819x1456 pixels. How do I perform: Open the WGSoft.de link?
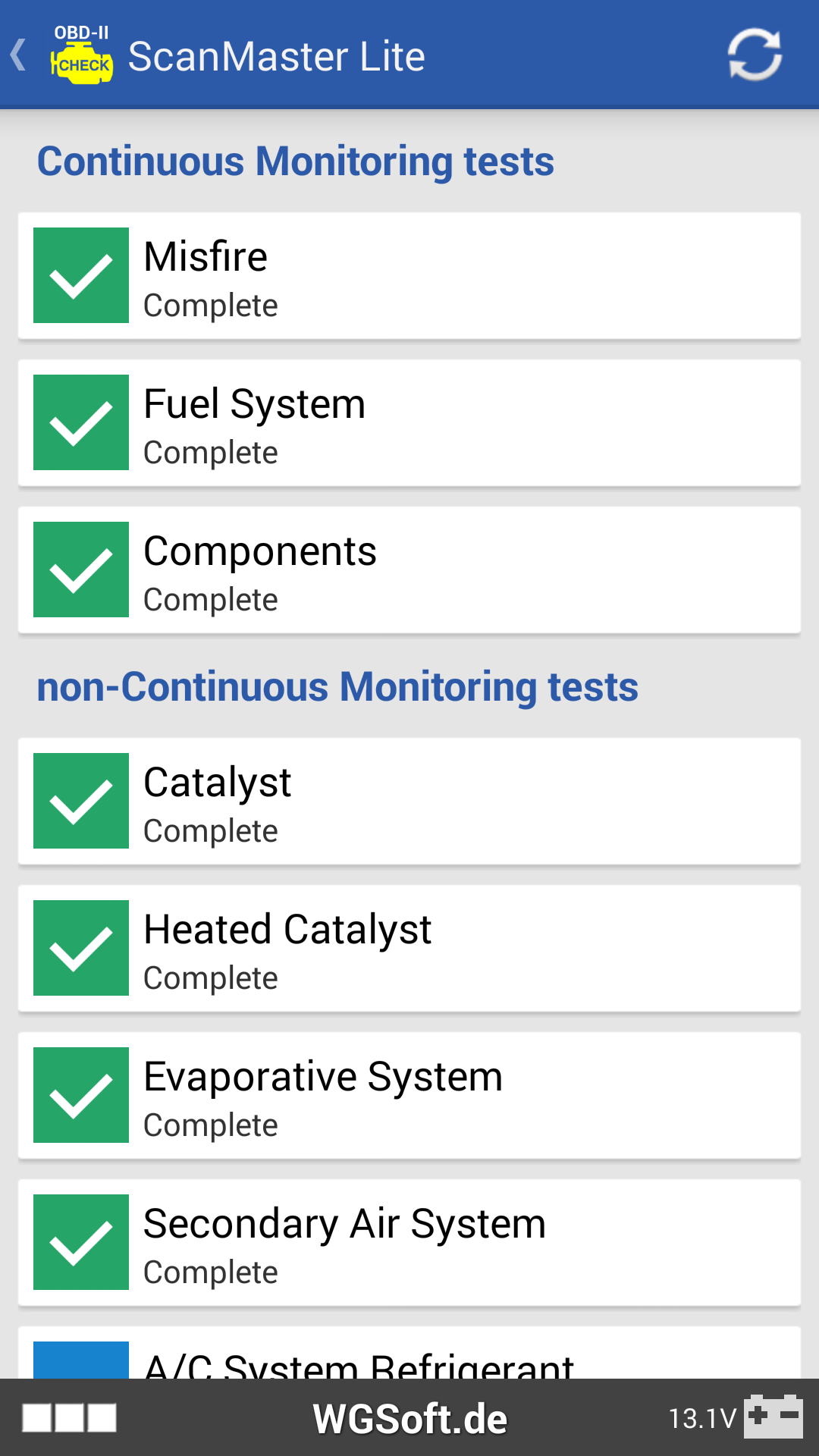[x=409, y=1419]
